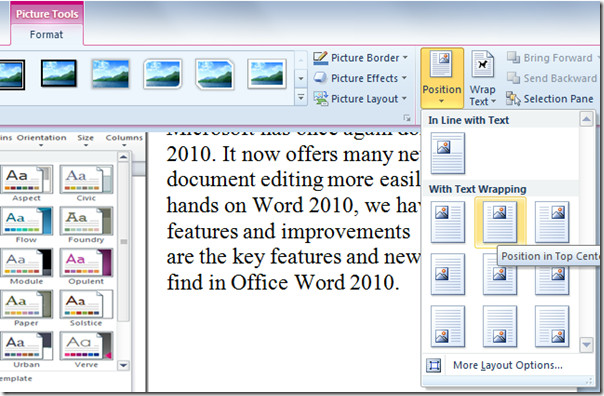Select bottom left text wrapping position
604x396 pixels.
pos(448,326)
